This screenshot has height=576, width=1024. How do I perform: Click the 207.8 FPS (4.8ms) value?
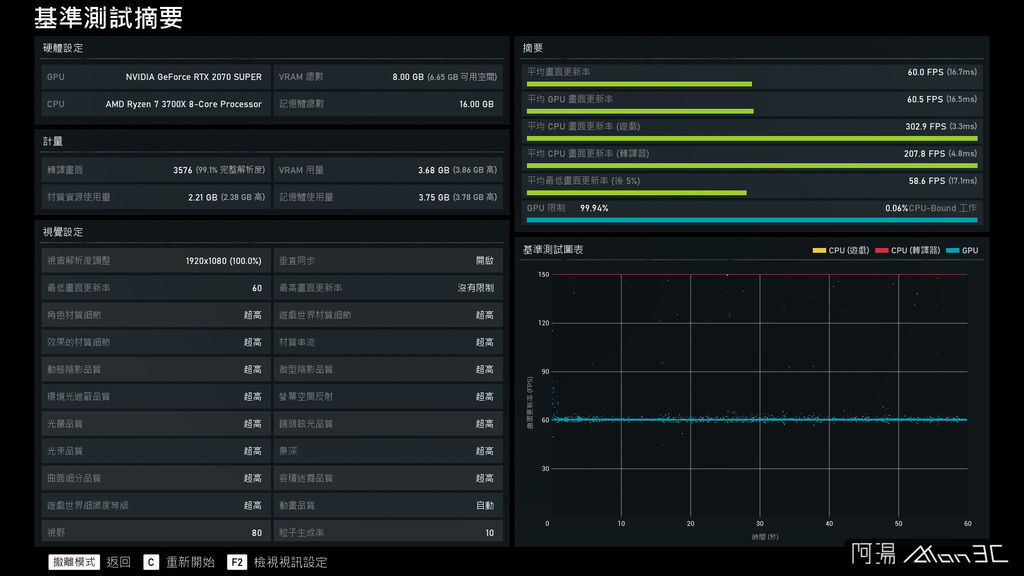940,153
